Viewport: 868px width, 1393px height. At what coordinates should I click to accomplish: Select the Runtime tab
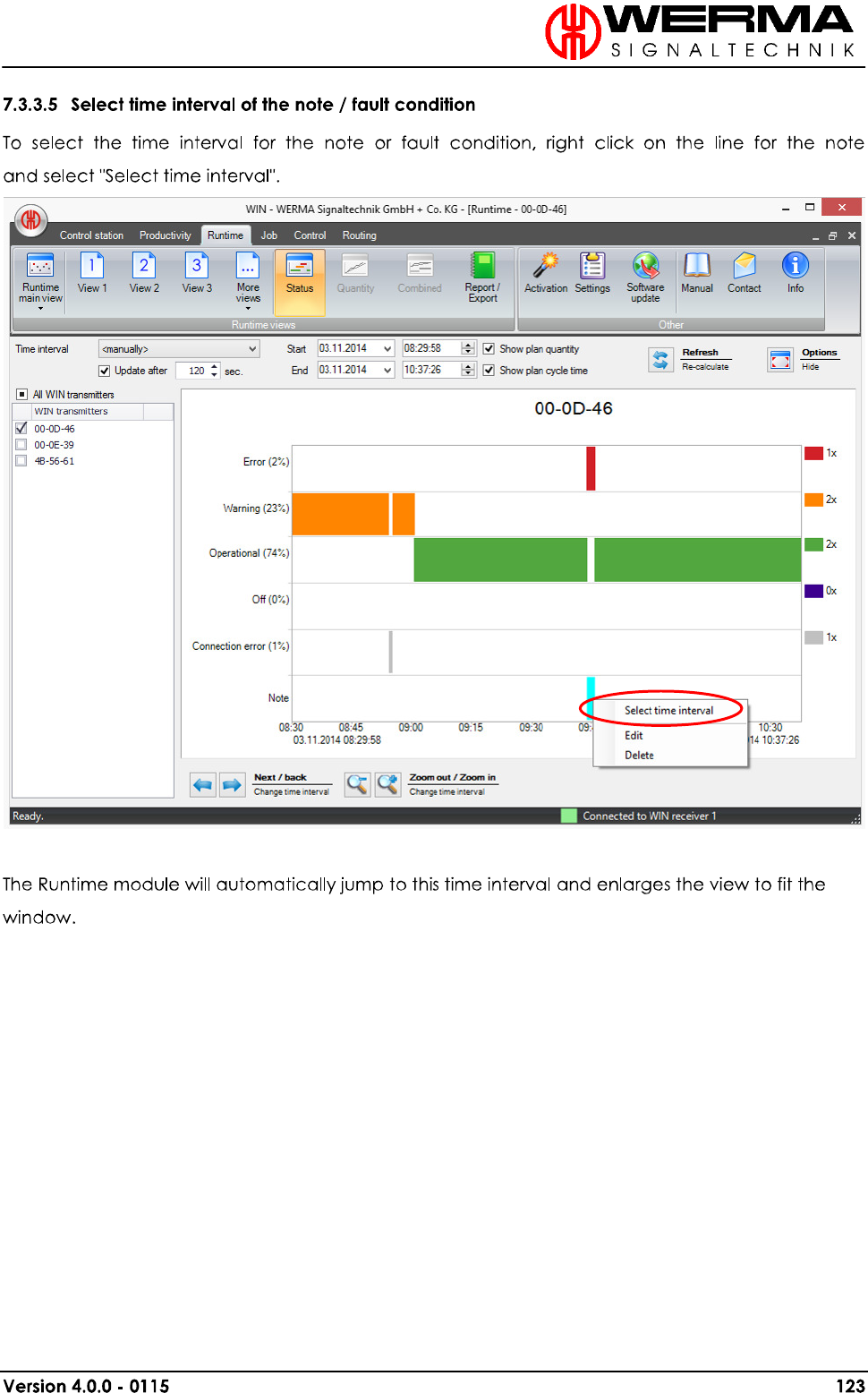(x=226, y=235)
